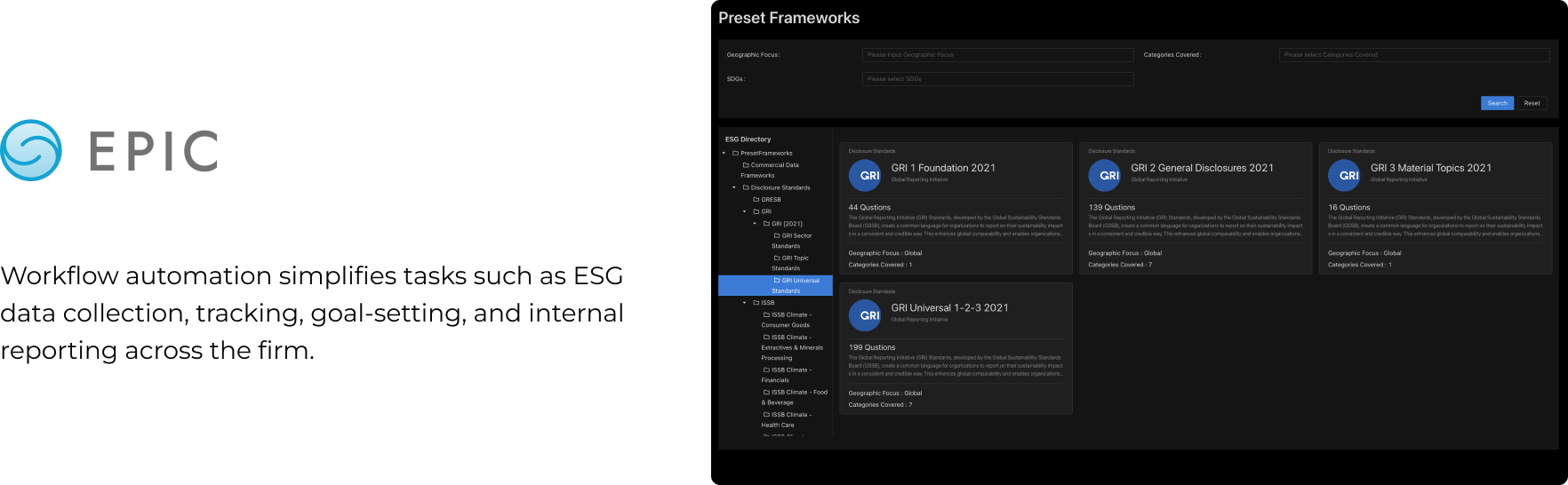This screenshot has width=1568, height=485.
Task: Click the folder icon beside Commercial Data Frameworks
Action: coord(746,165)
